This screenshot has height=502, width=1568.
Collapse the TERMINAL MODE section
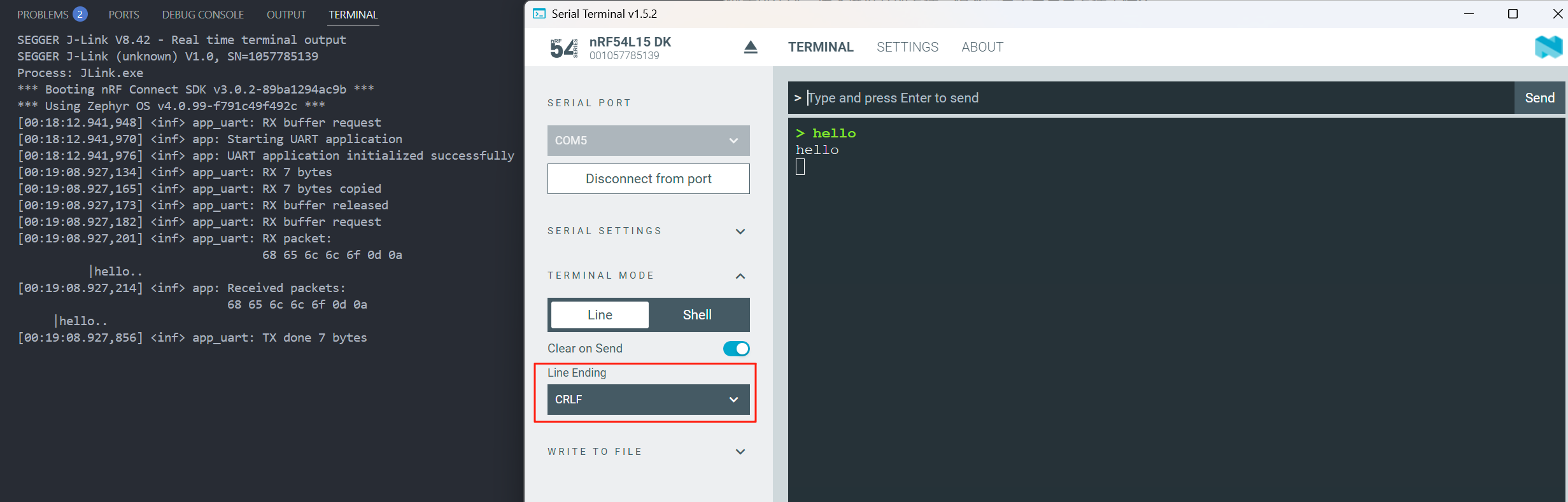pos(646,275)
